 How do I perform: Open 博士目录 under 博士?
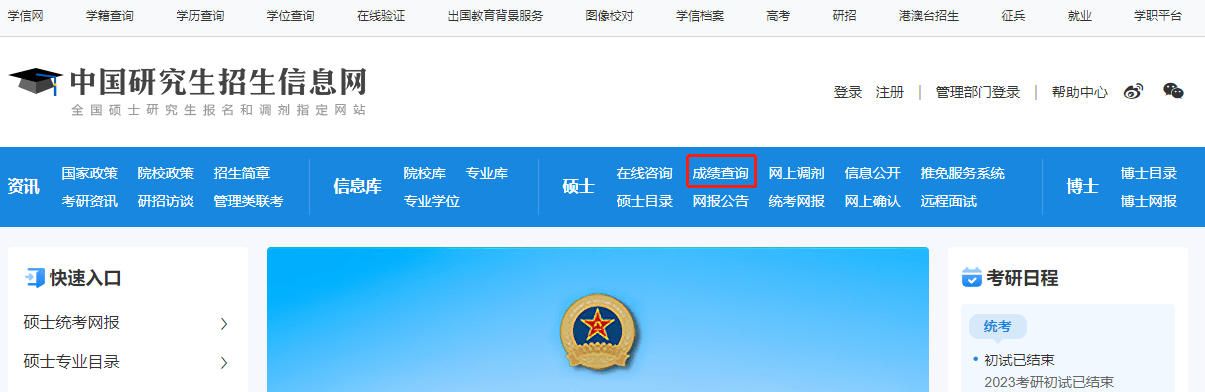pyautogui.click(x=1149, y=173)
